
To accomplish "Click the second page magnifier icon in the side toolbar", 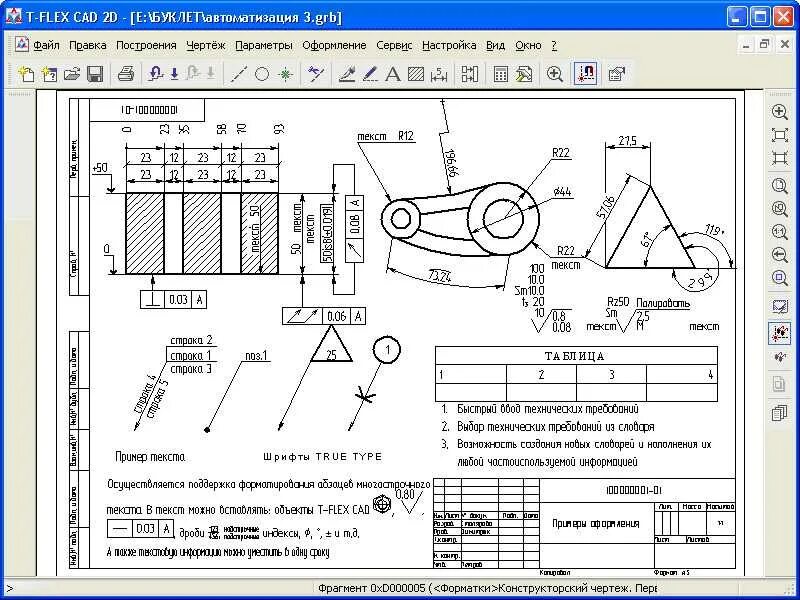I will click(x=780, y=209).
